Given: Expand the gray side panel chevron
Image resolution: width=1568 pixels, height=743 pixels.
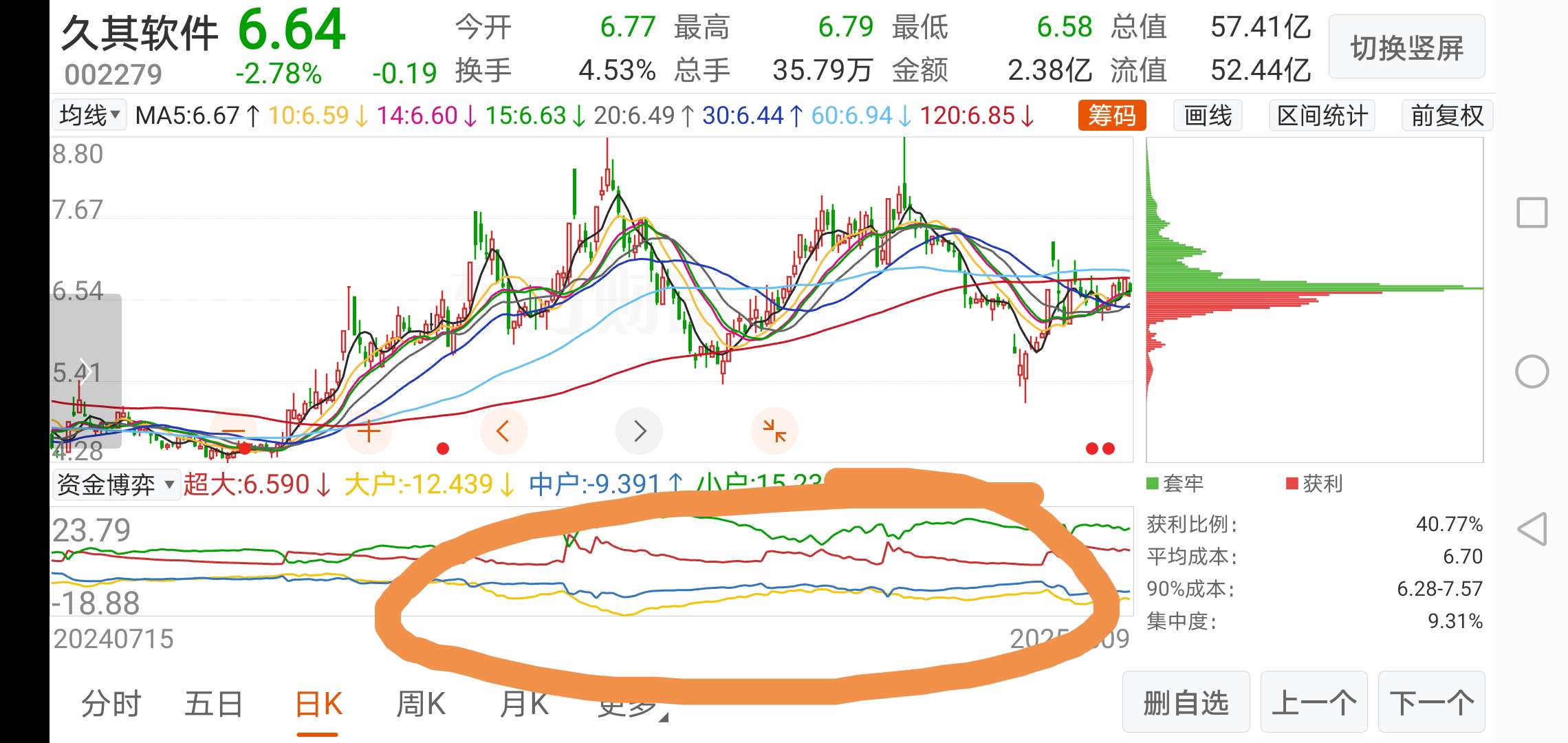Looking at the screenshot, I should pos(86,371).
